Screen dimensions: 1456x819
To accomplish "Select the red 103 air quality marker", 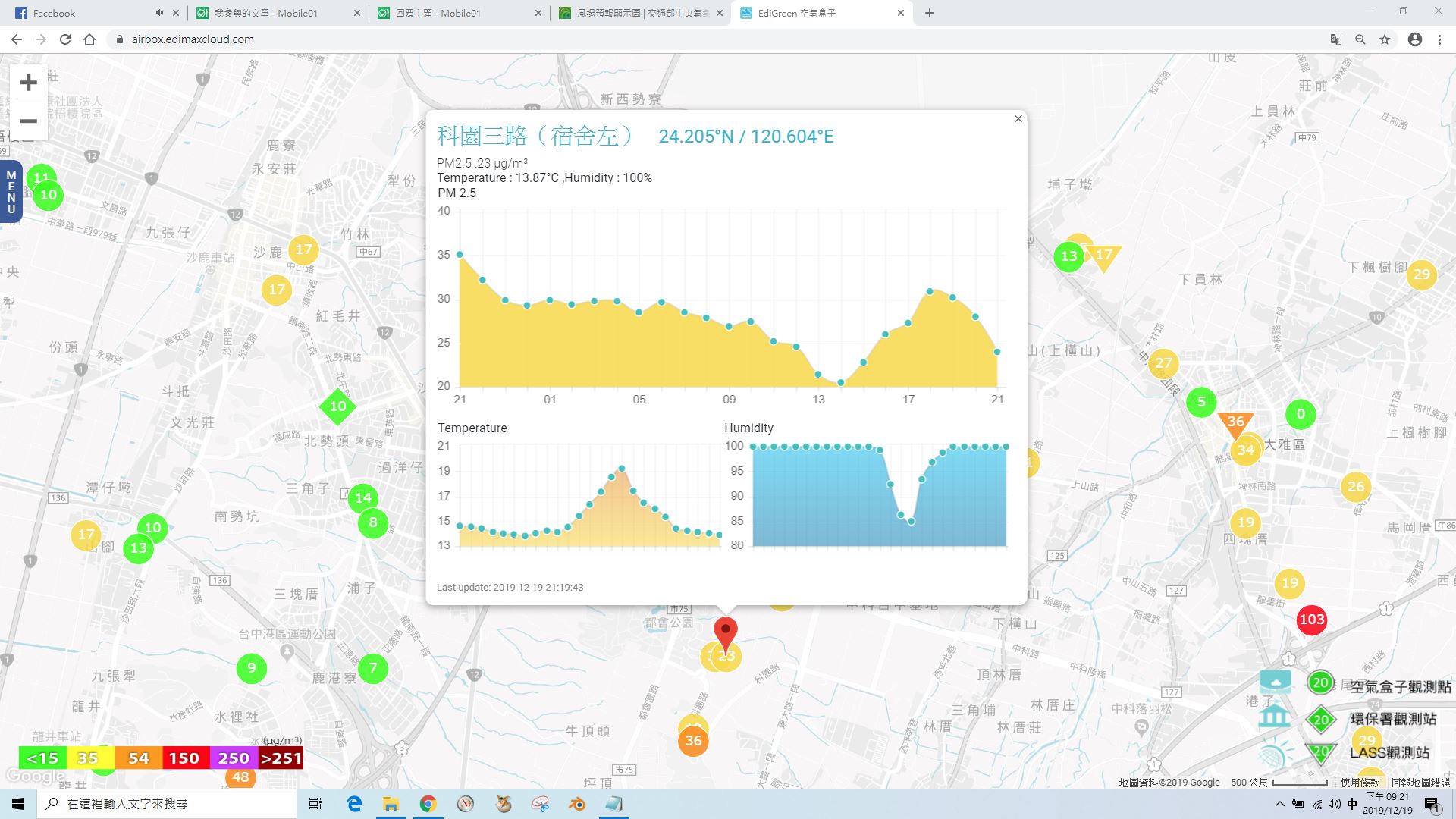I will click(1312, 620).
